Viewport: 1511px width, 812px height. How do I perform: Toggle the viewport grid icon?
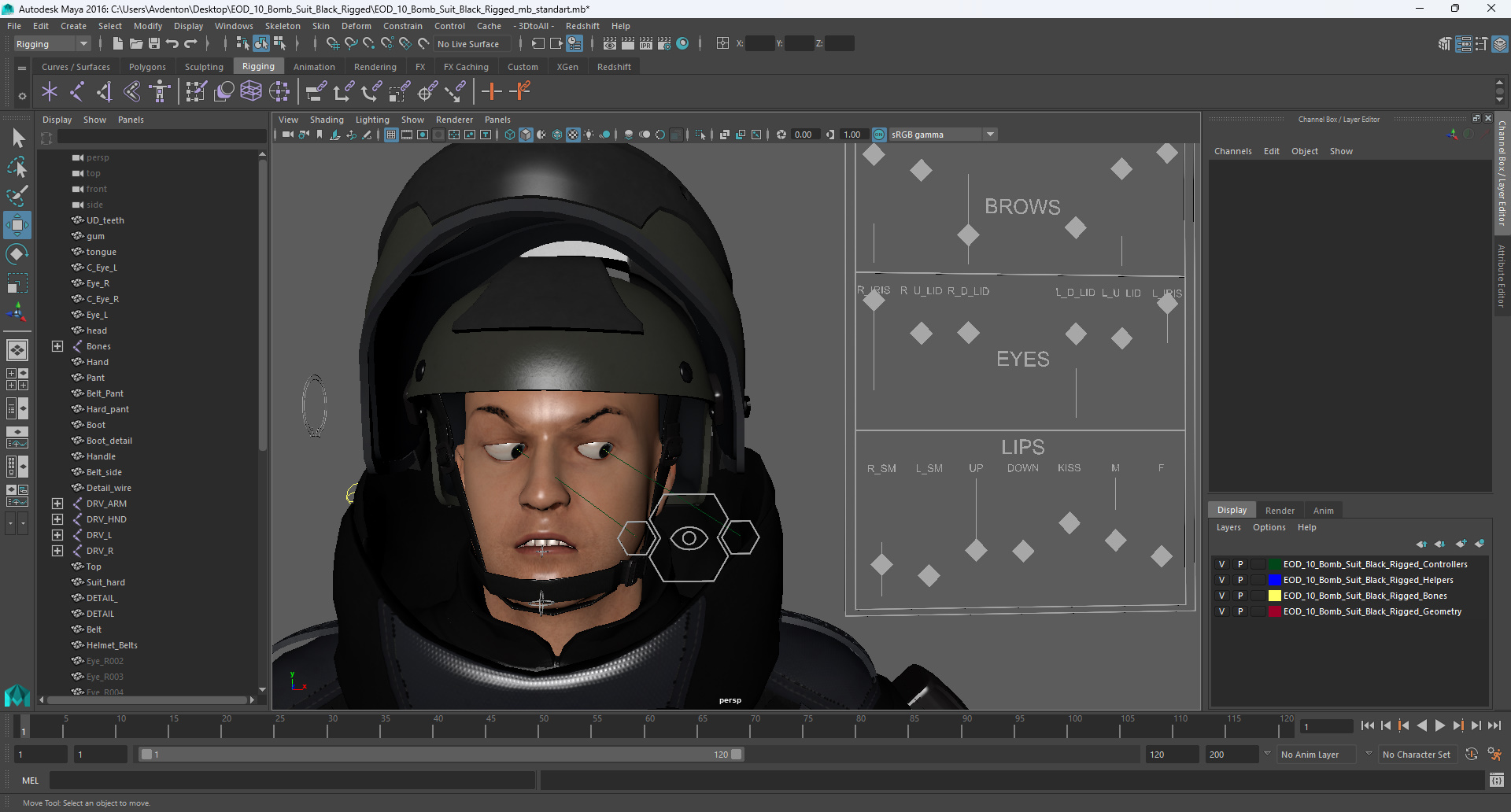391,135
